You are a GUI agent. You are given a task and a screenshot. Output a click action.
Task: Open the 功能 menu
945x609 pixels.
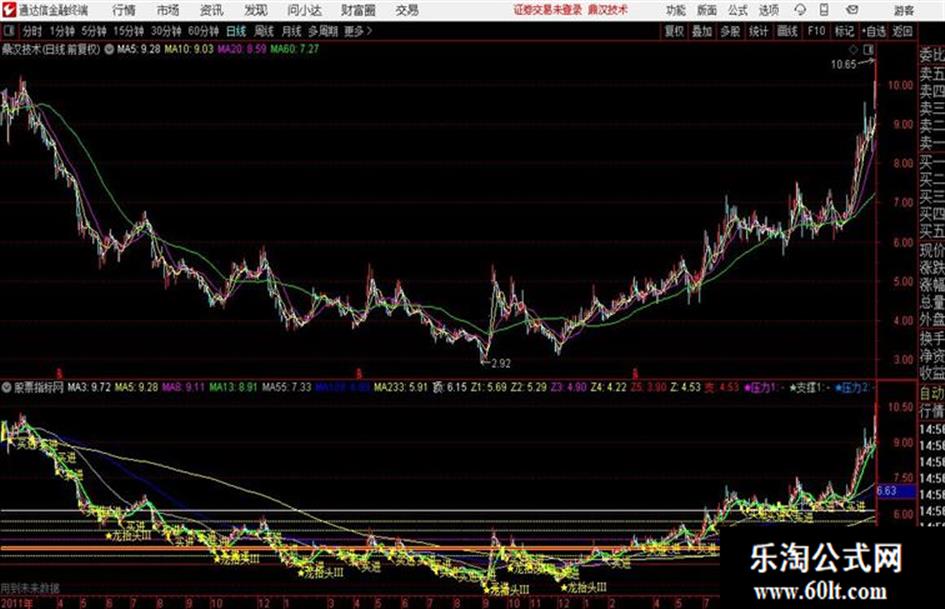pyautogui.click(x=676, y=10)
